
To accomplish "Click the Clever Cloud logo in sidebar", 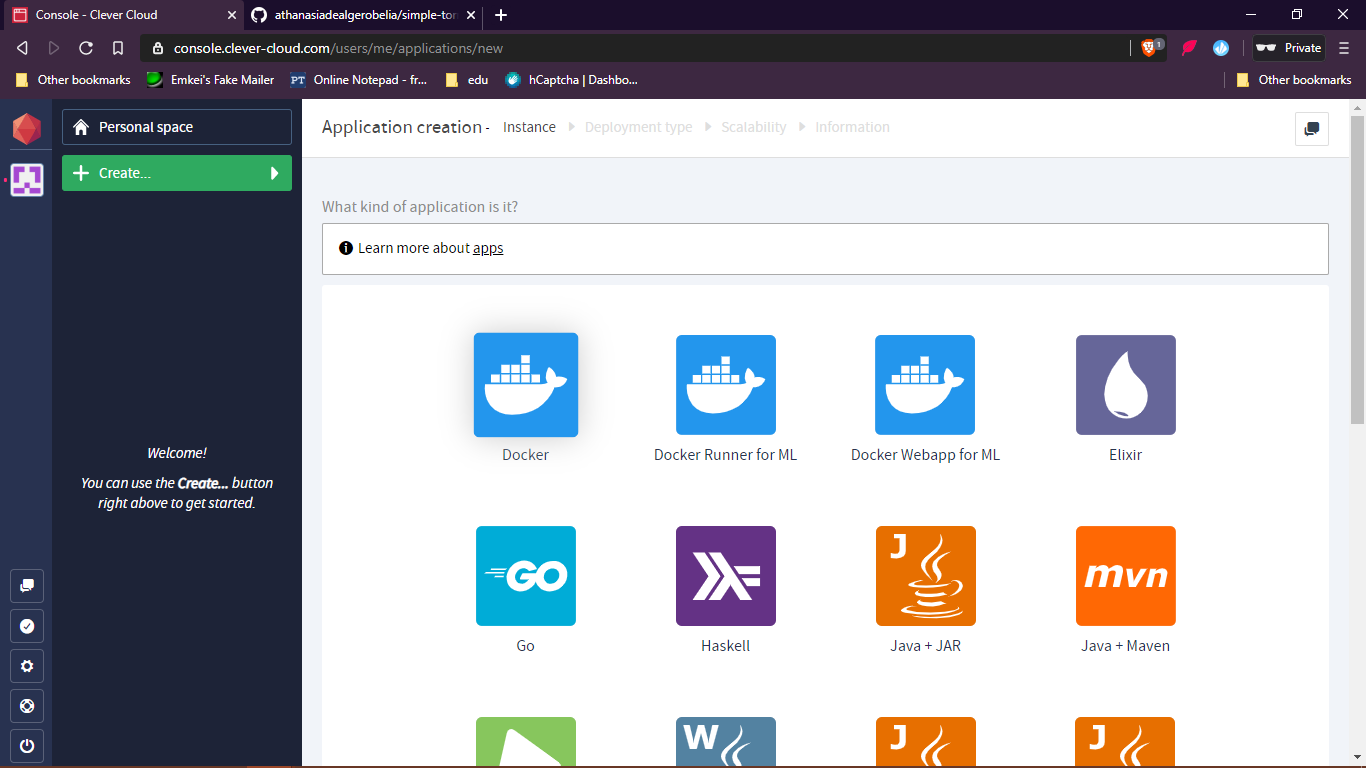I will click(26, 128).
